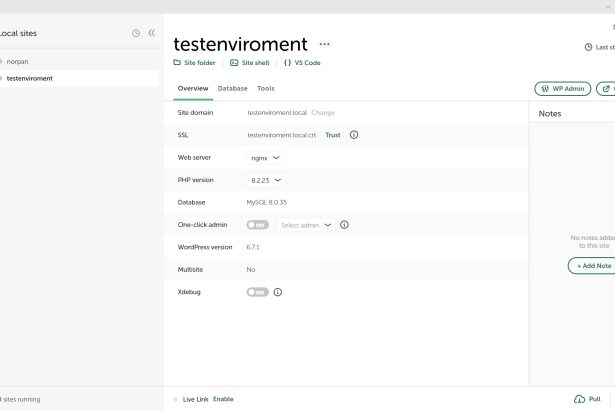Click the sites running status text
This screenshot has width=615, height=410.
[20, 399]
